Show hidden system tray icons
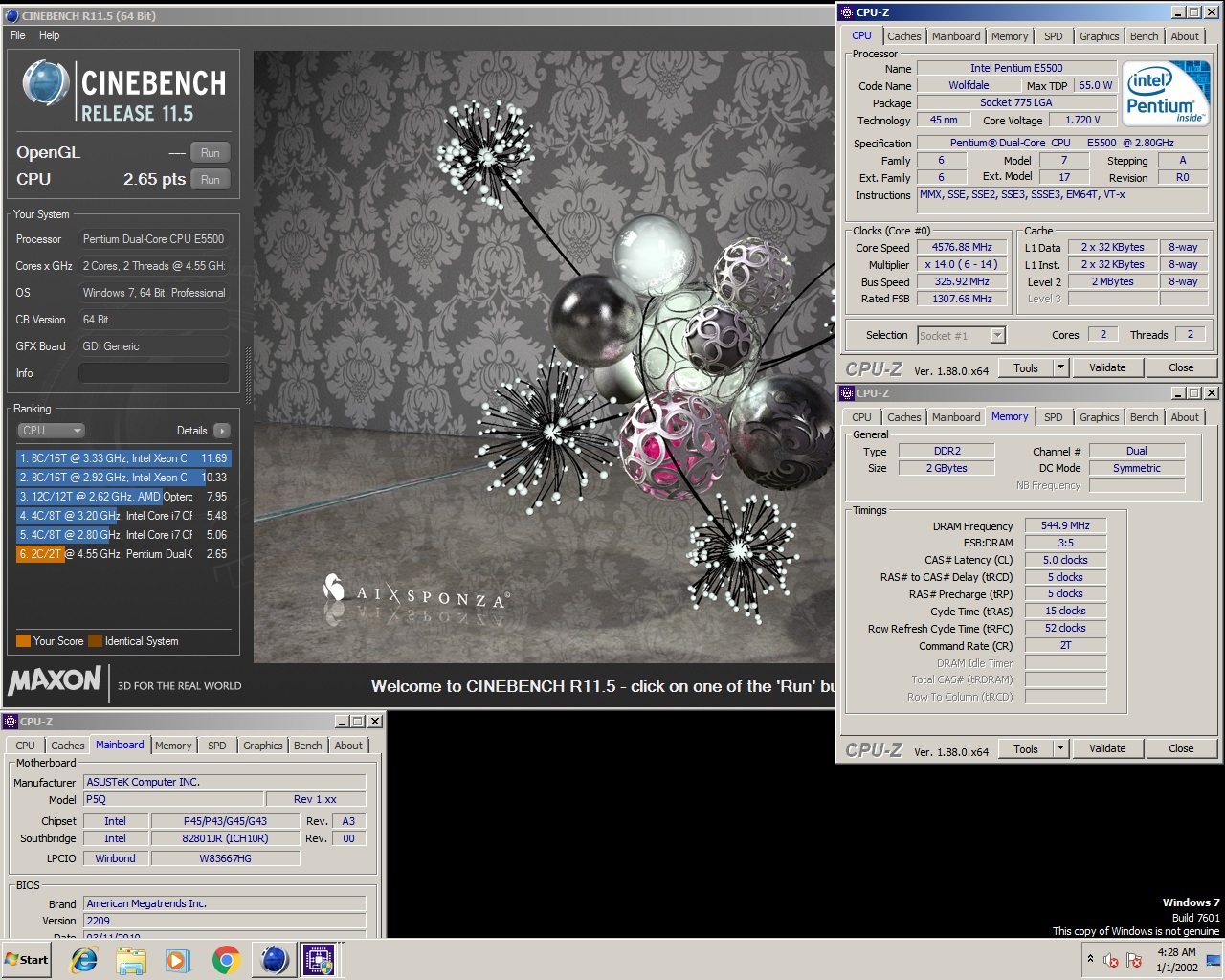The height and width of the screenshot is (980, 1225). (x=1089, y=958)
